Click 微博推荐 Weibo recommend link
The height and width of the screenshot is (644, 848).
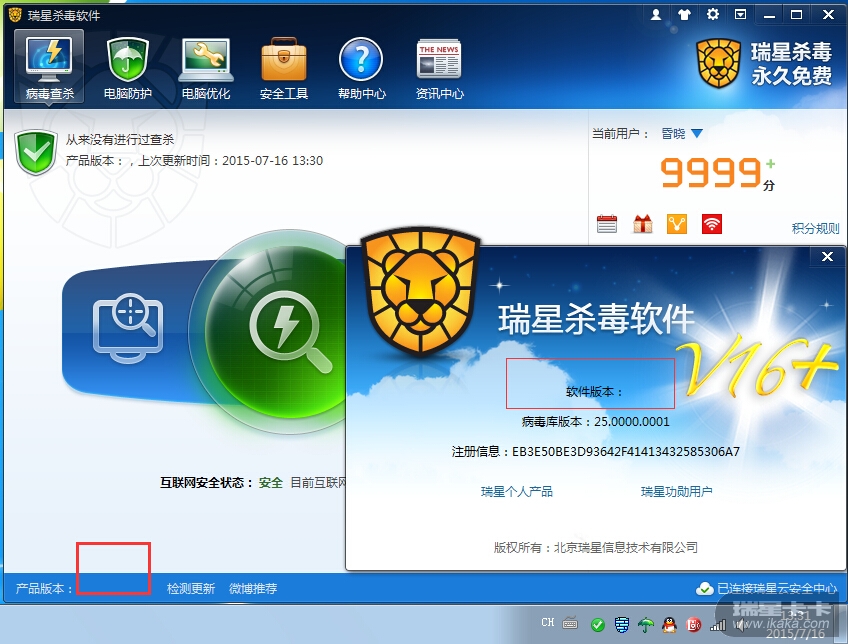point(253,588)
